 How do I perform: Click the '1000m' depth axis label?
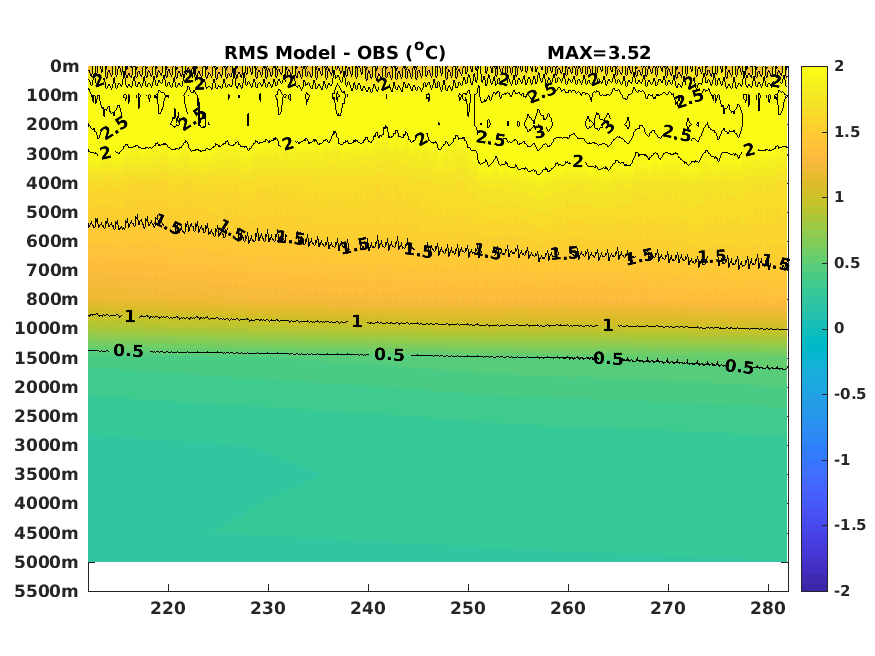[47, 328]
